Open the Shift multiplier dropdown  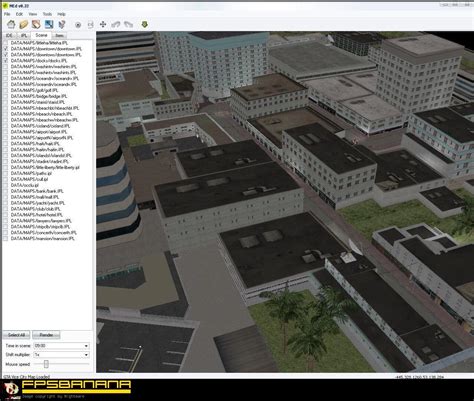tap(61, 355)
